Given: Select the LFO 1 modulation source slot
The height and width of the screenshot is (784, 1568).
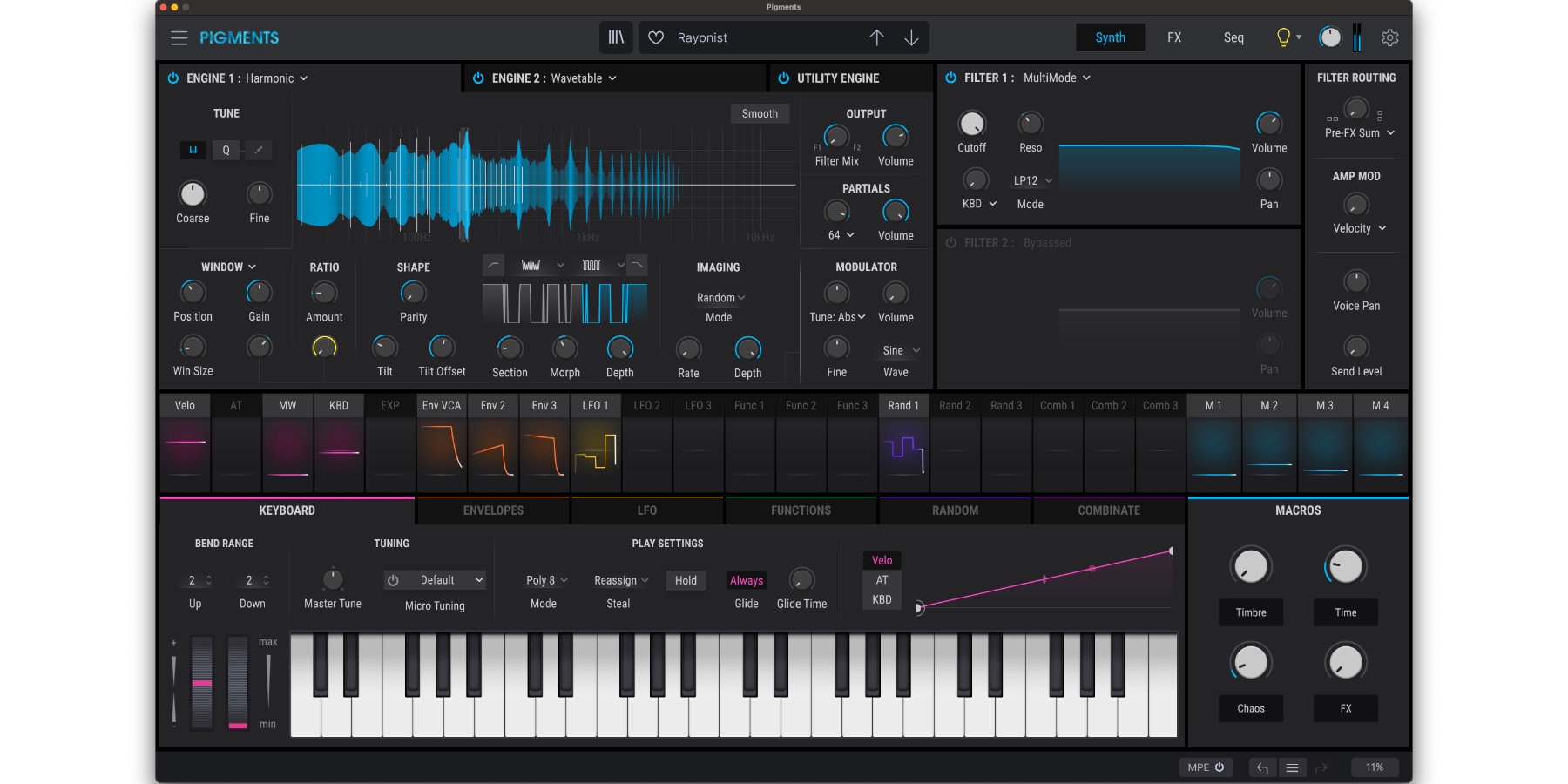Looking at the screenshot, I should point(596,406).
